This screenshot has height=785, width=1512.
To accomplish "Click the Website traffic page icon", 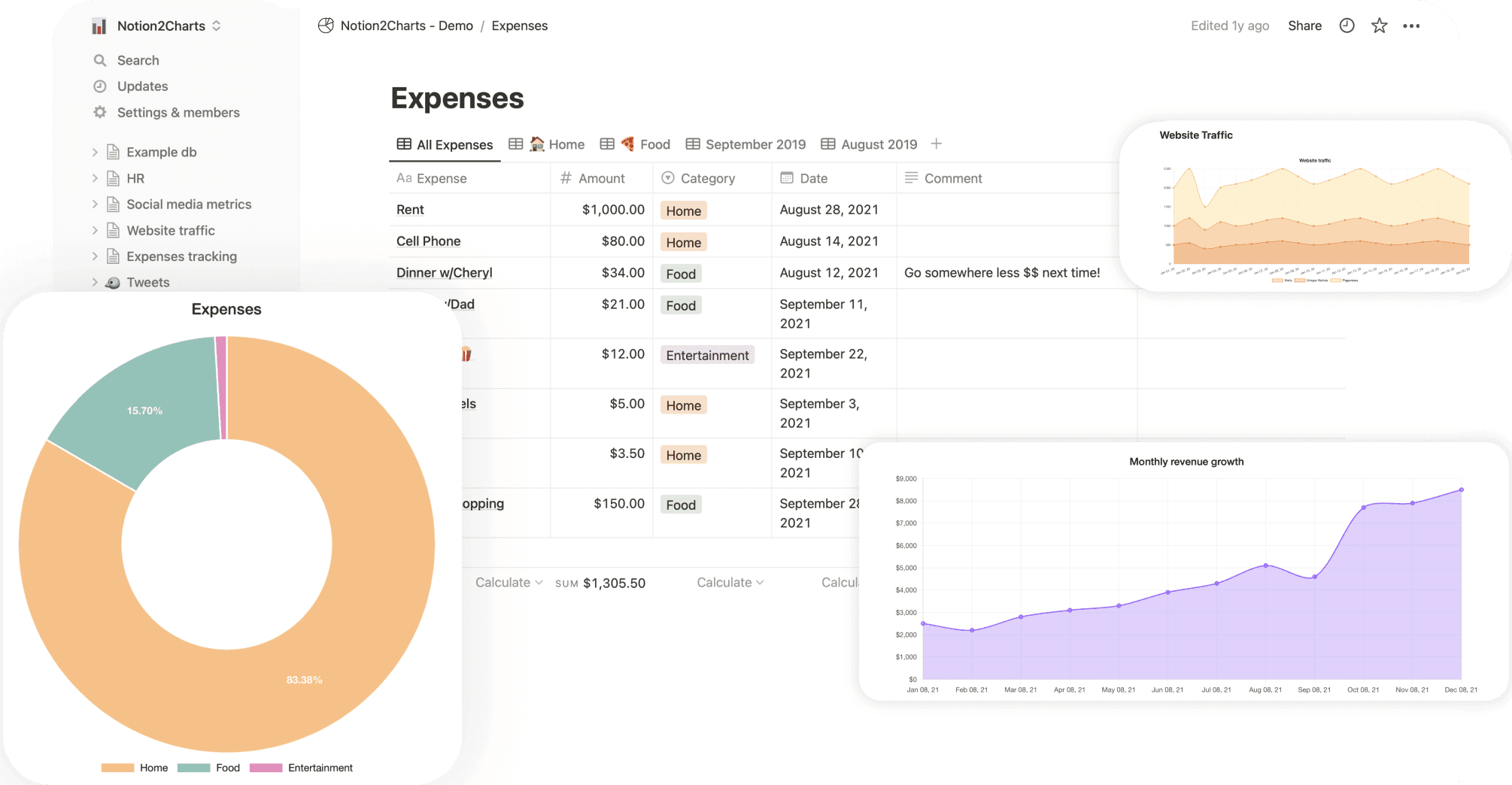I will click(x=113, y=230).
